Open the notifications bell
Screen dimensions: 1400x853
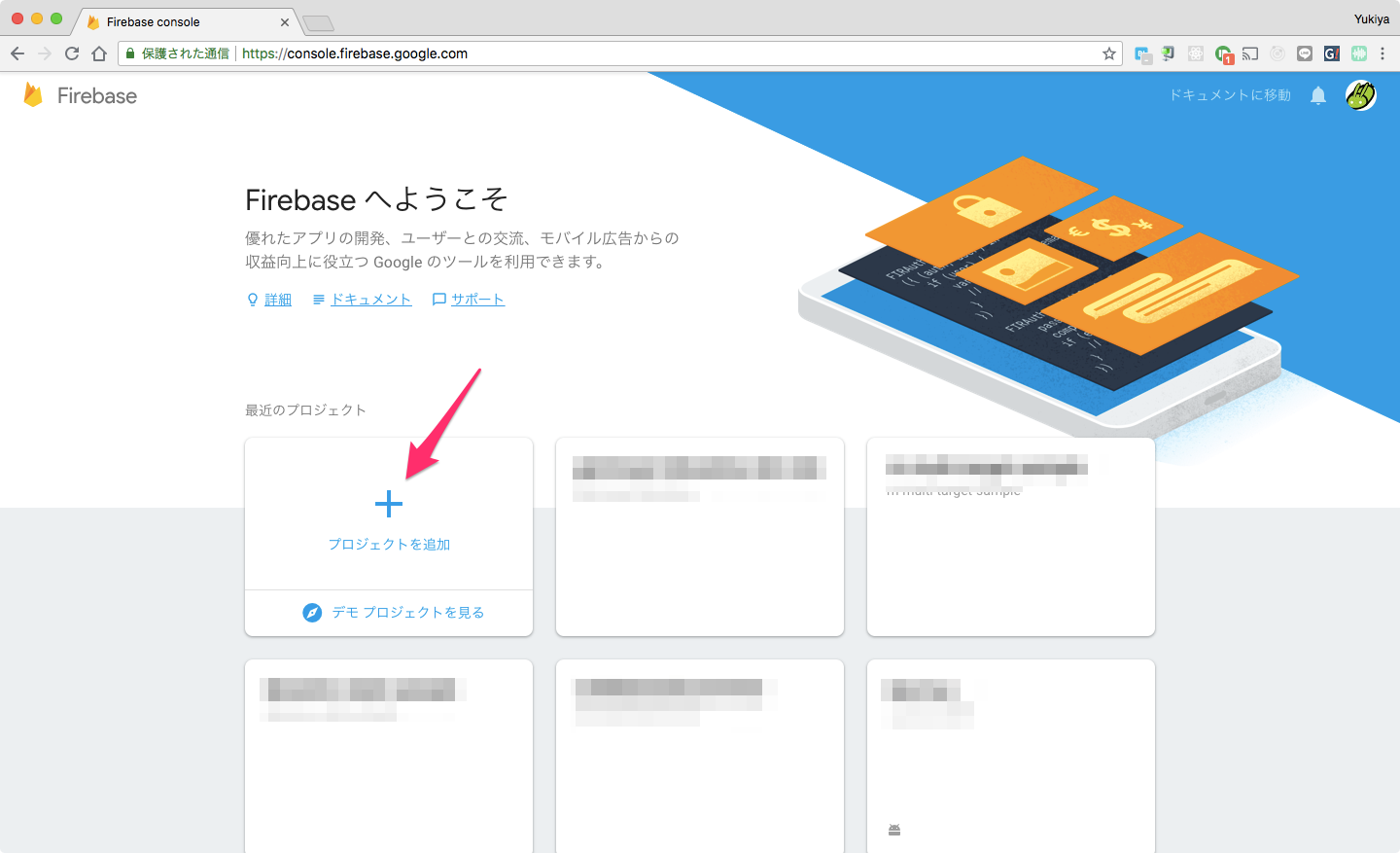[1318, 95]
